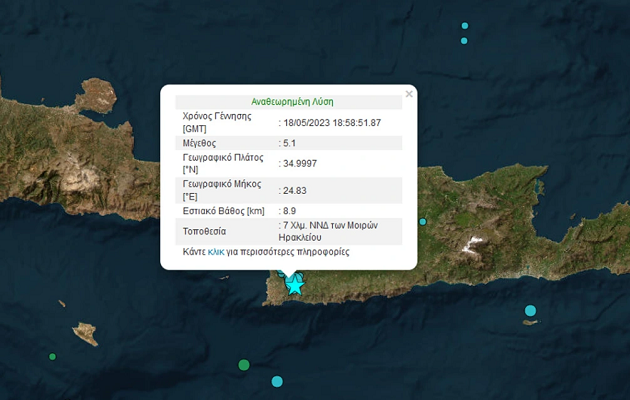Viewport: 630px width, 400px height.
Task: Select the cyan circle at the bottom edge
Action: pyautogui.click(x=277, y=381)
